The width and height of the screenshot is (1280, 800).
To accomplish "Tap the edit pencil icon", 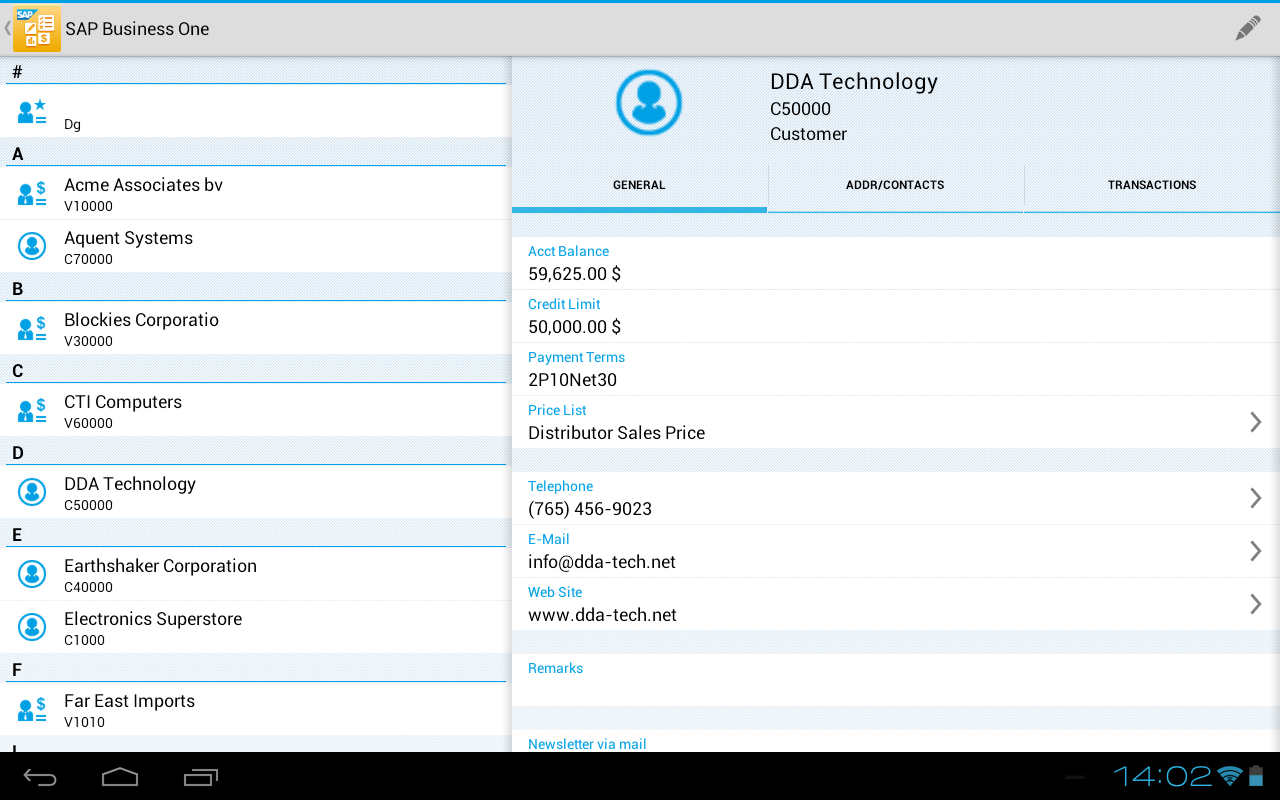I will click(x=1246, y=28).
